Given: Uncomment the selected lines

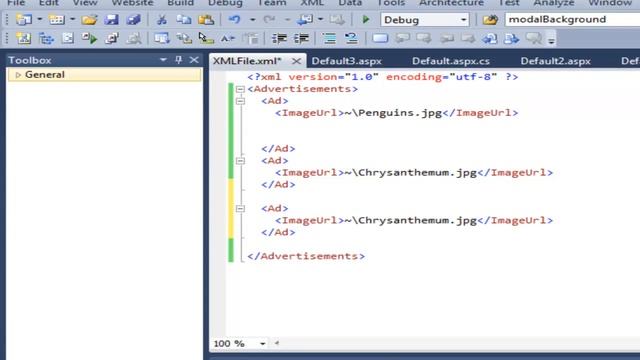Looking at the screenshot, I should click(351, 39).
